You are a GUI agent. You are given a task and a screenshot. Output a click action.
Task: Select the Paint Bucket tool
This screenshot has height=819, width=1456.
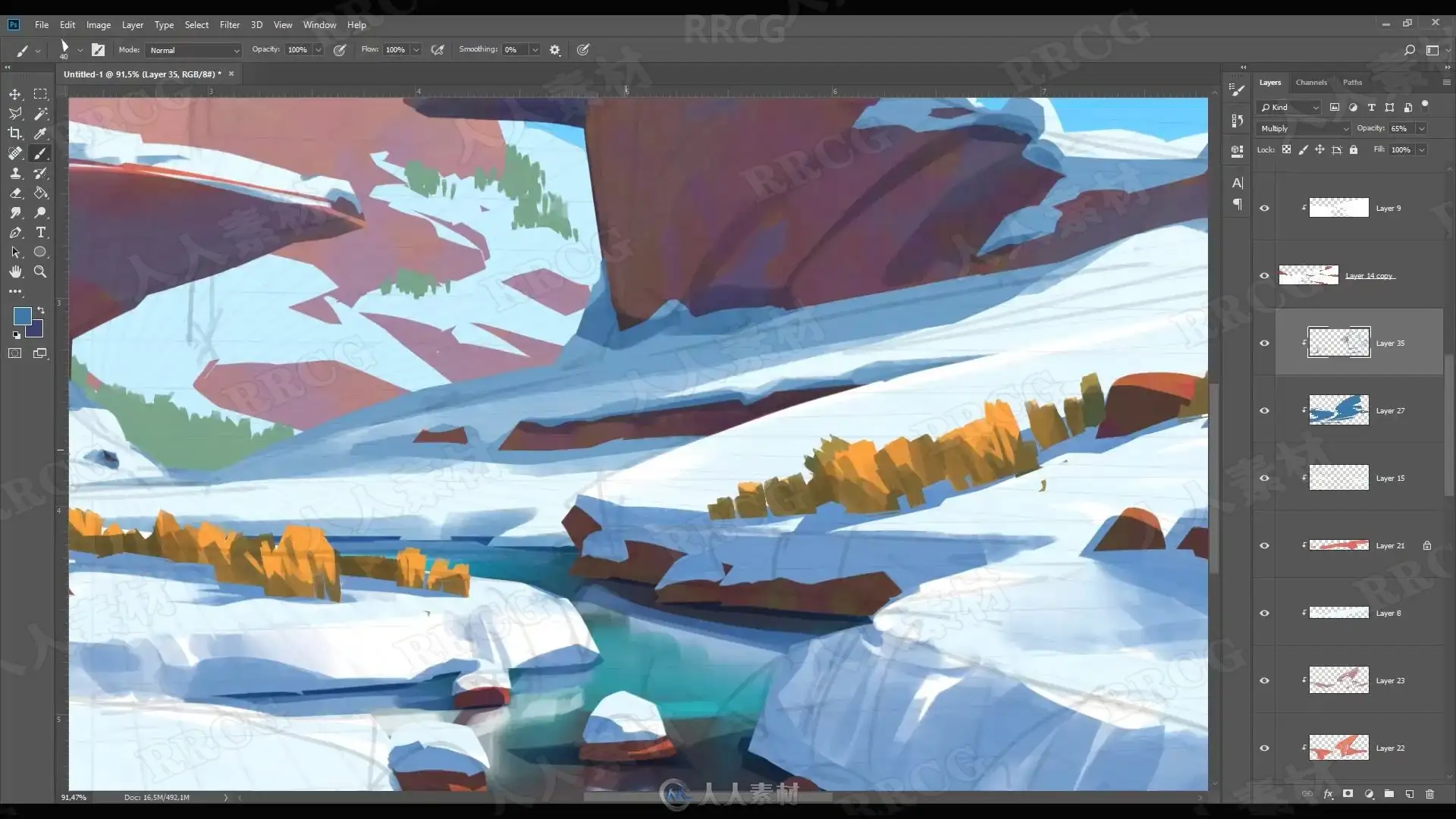pyautogui.click(x=40, y=193)
